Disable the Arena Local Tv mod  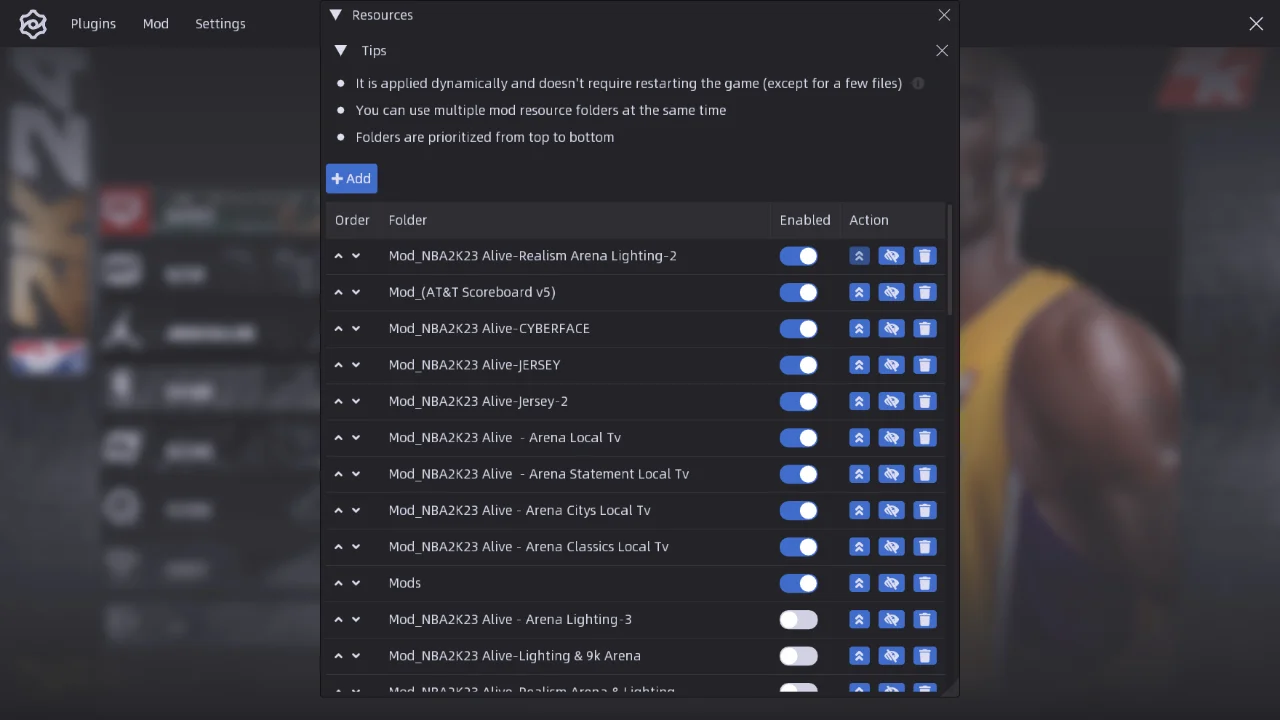799,438
